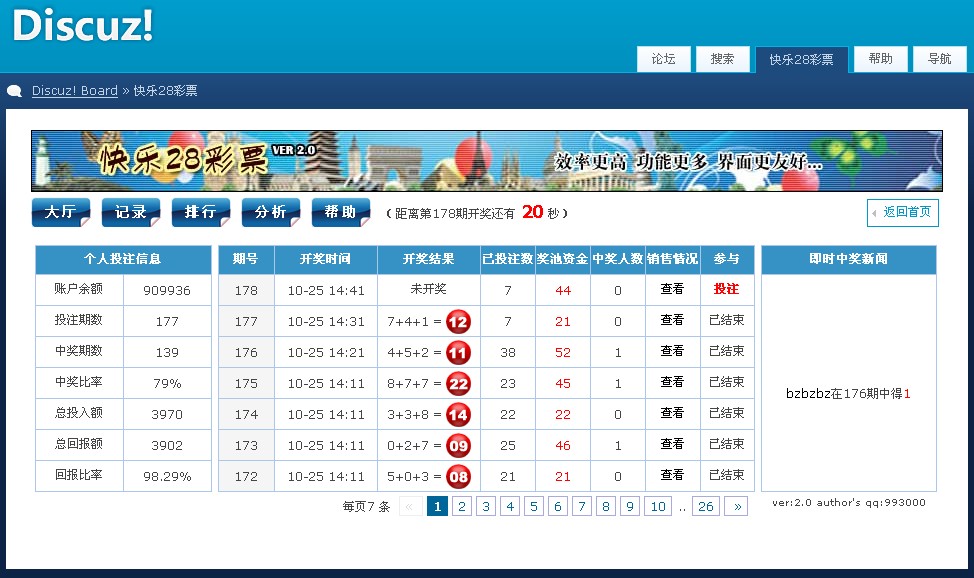View sales for period 173 via 查看
974x578 pixels.
[672, 444]
